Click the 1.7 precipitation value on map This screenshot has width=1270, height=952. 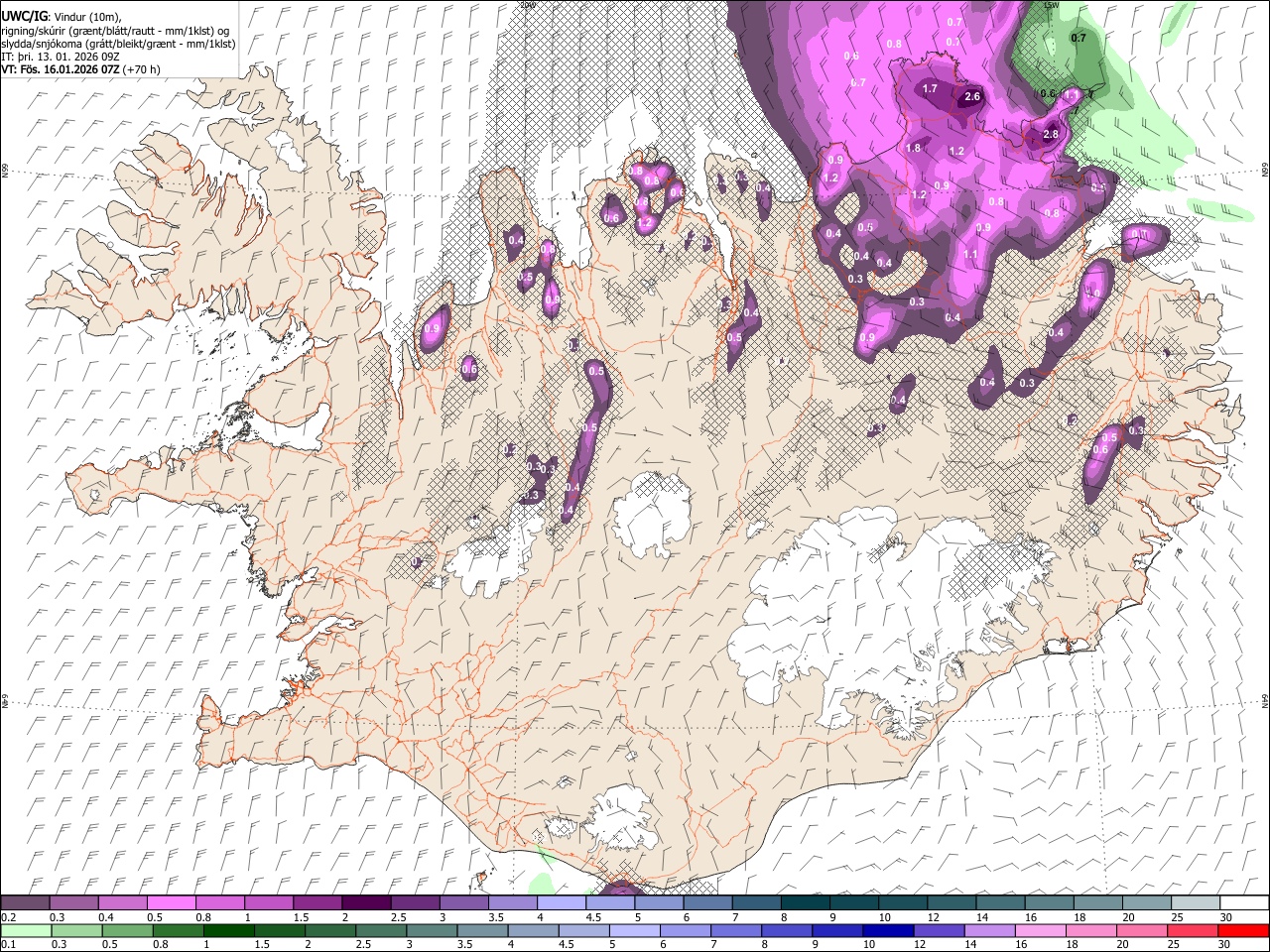pos(930,89)
